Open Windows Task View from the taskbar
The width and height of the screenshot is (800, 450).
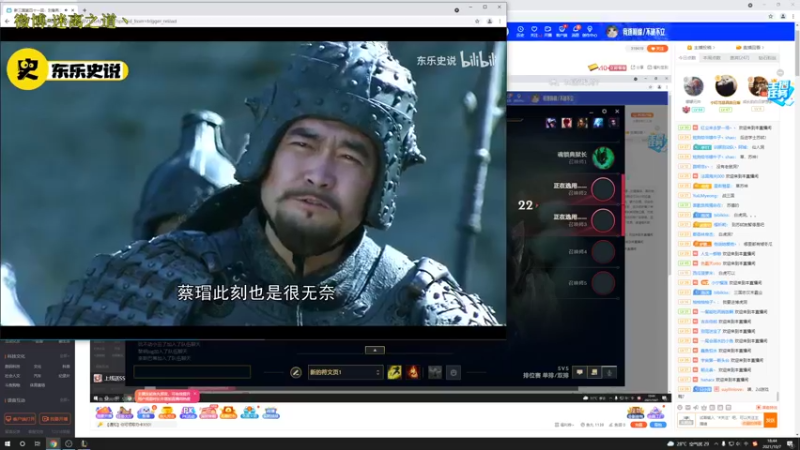37,444
